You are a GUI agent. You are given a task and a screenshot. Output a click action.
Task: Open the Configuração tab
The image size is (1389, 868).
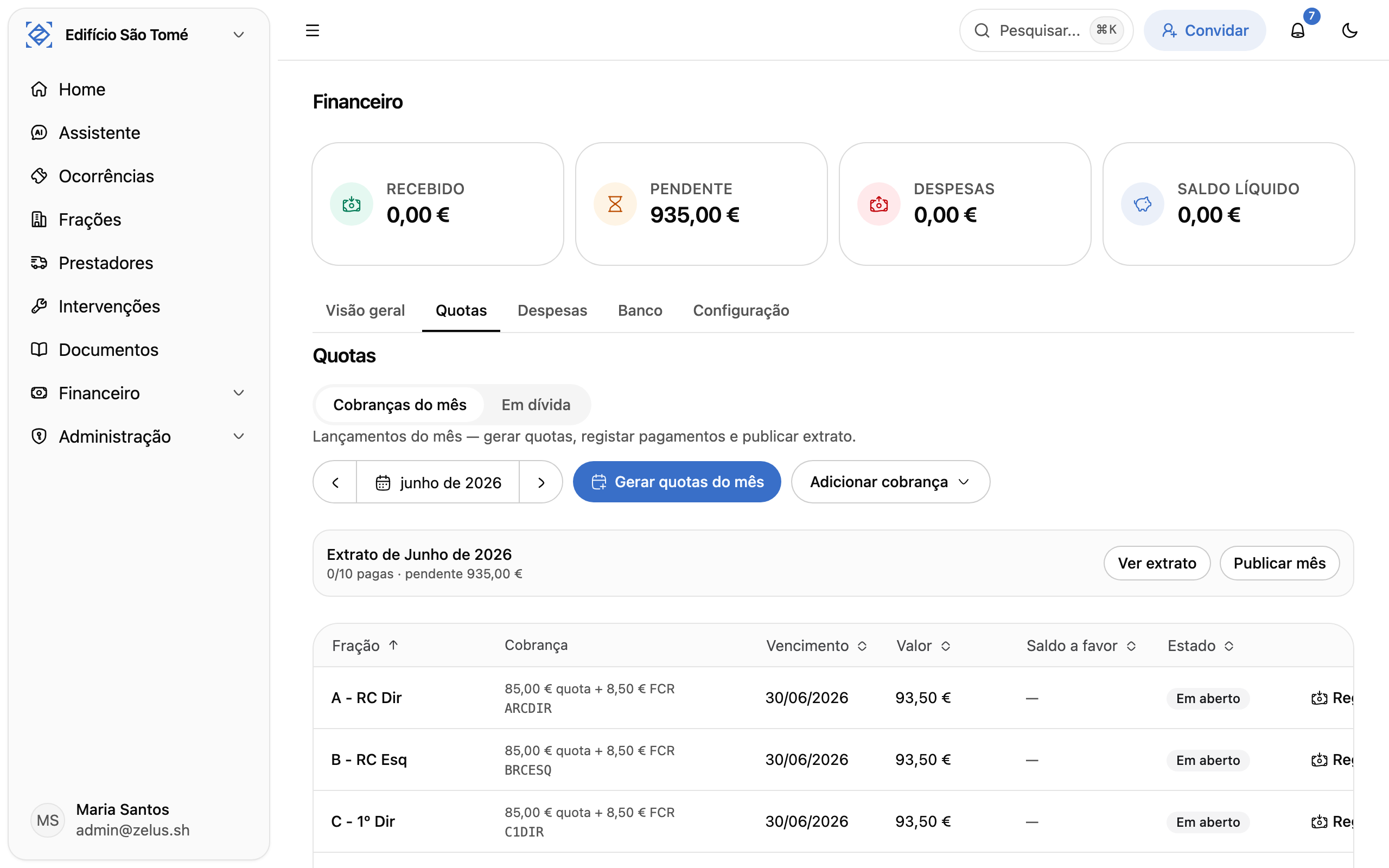[x=741, y=310]
